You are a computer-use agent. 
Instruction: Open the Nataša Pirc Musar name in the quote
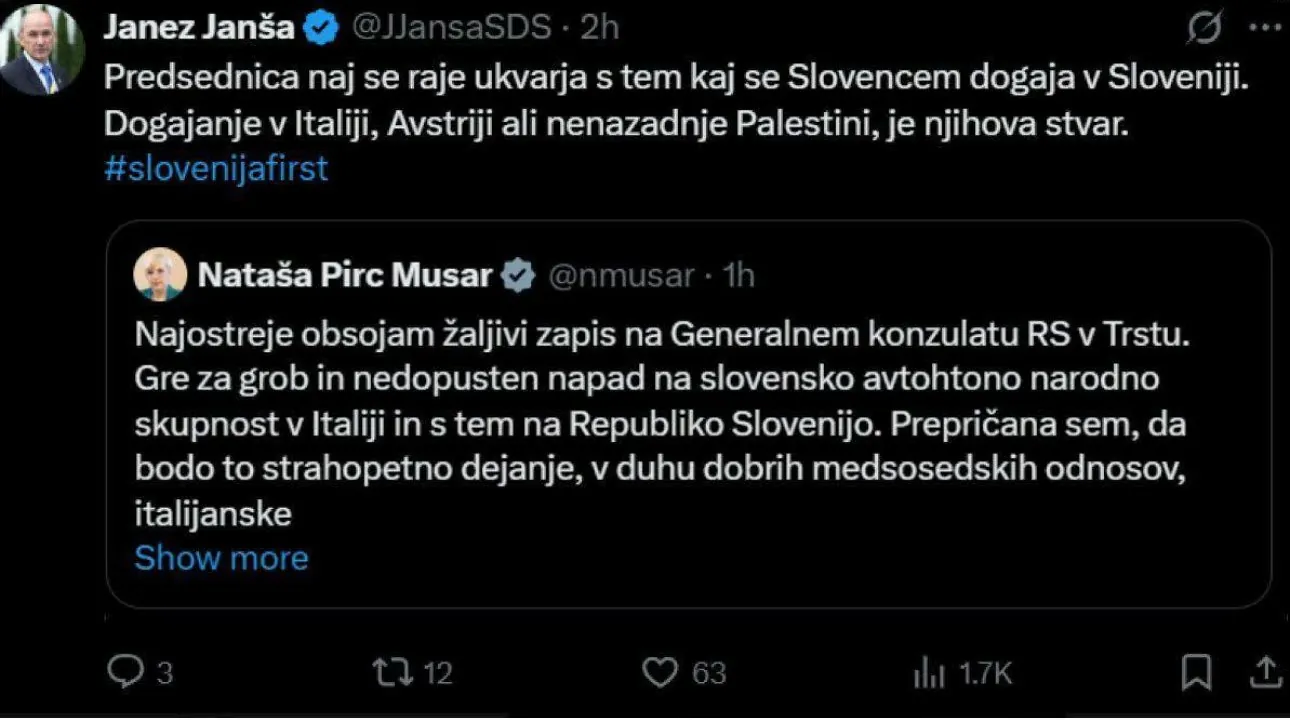[x=345, y=275]
